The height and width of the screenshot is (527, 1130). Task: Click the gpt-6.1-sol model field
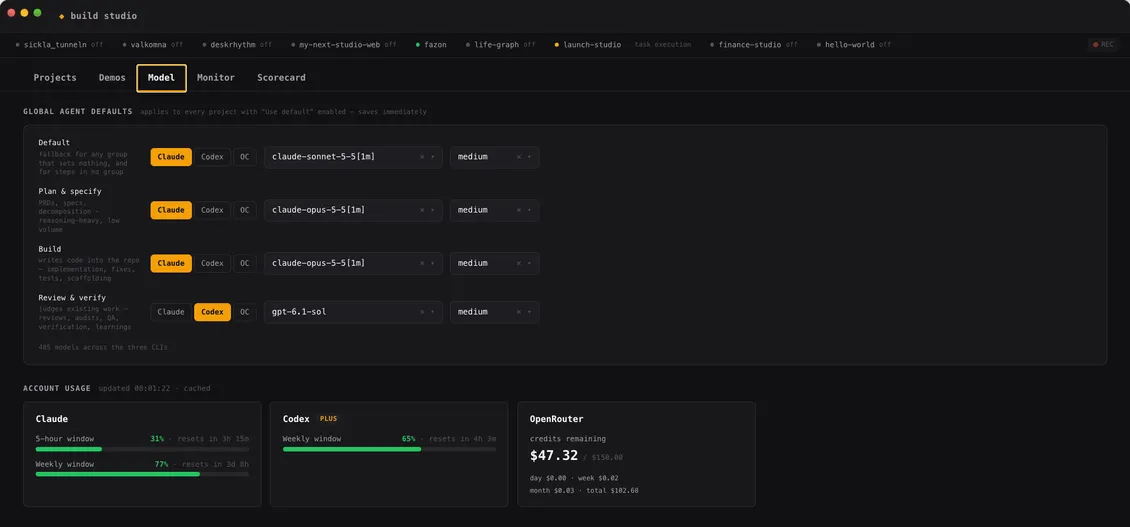353,312
